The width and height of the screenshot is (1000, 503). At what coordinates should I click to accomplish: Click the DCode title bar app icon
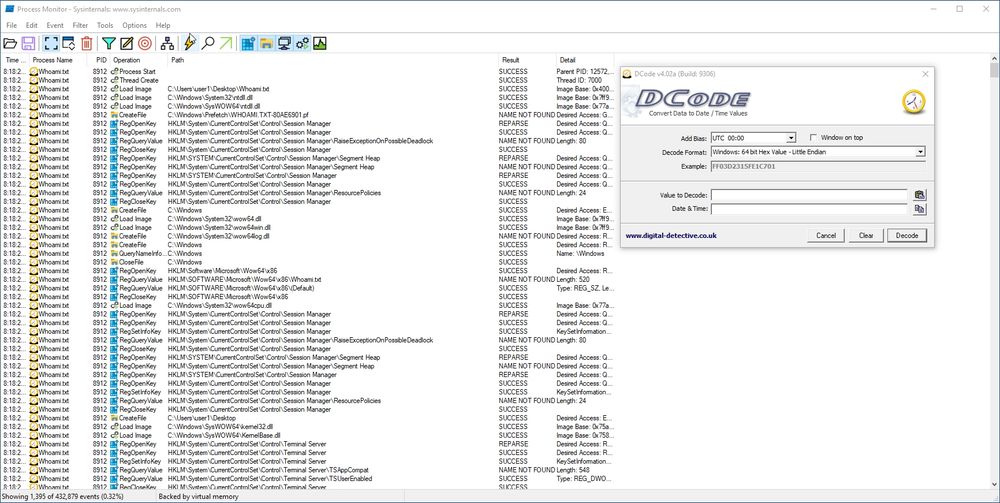tap(627, 74)
